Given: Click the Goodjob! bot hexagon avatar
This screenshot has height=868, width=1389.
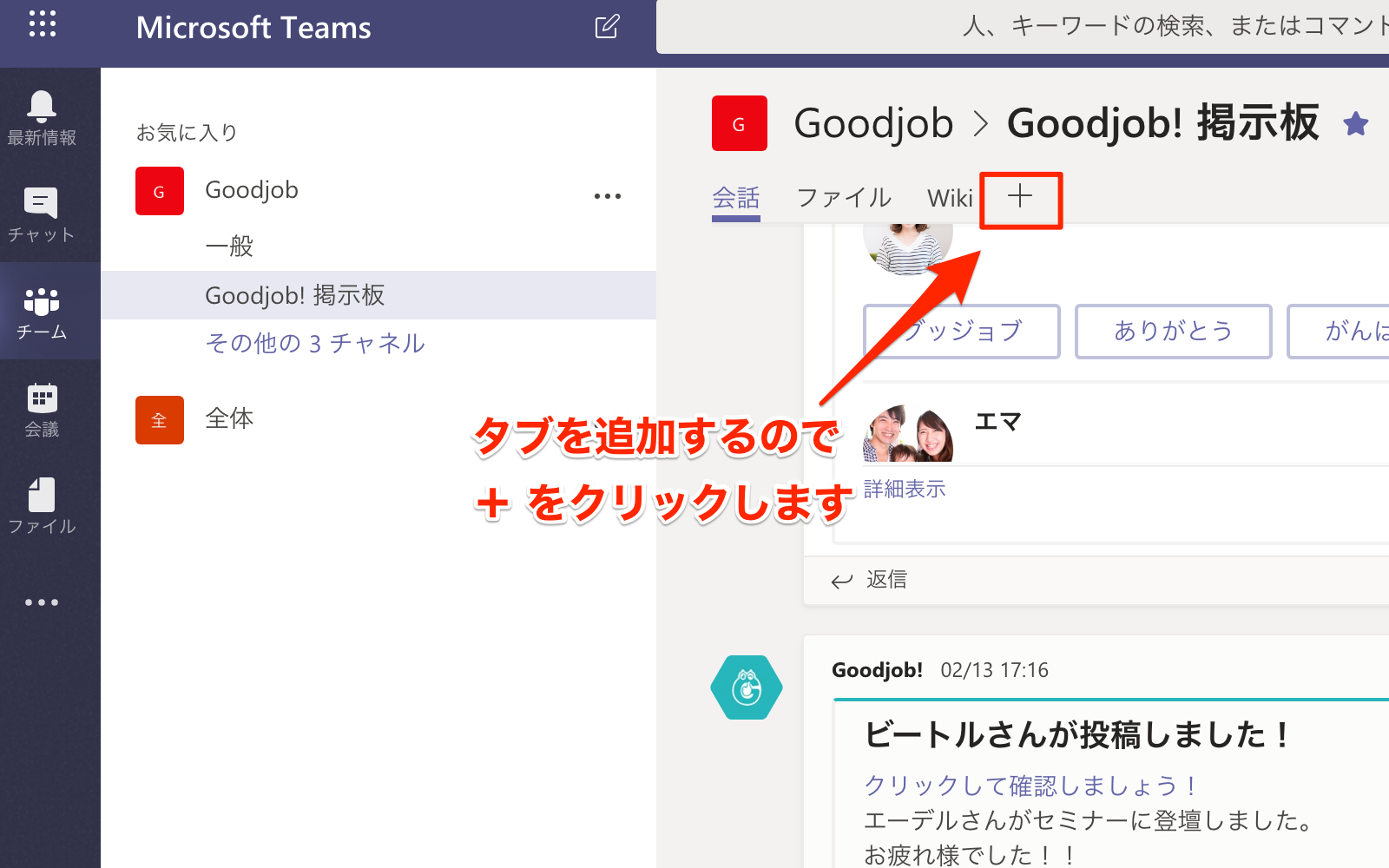Looking at the screenshot, I should 747,687.
